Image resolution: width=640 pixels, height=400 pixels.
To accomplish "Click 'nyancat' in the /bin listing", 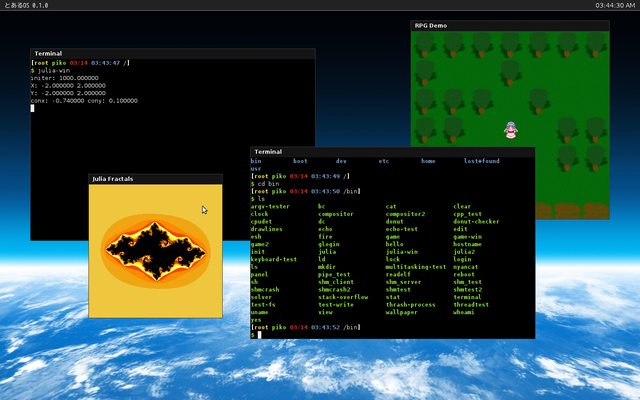I will pos(466,267).
